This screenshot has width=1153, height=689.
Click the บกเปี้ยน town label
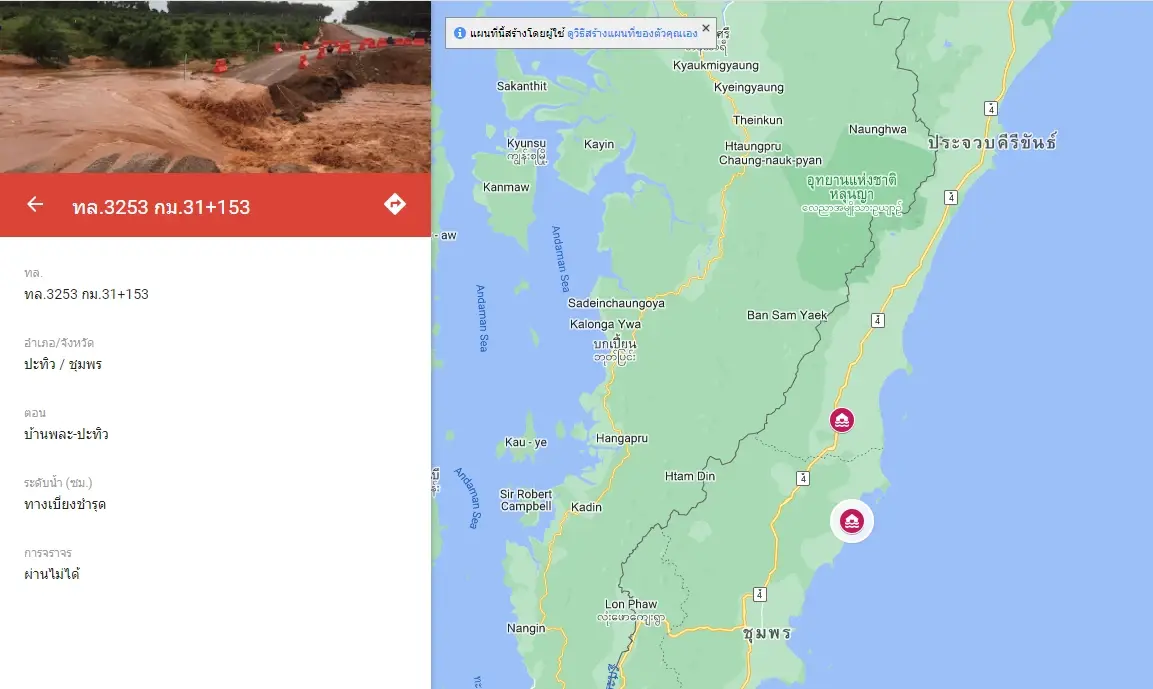point(615,343)
